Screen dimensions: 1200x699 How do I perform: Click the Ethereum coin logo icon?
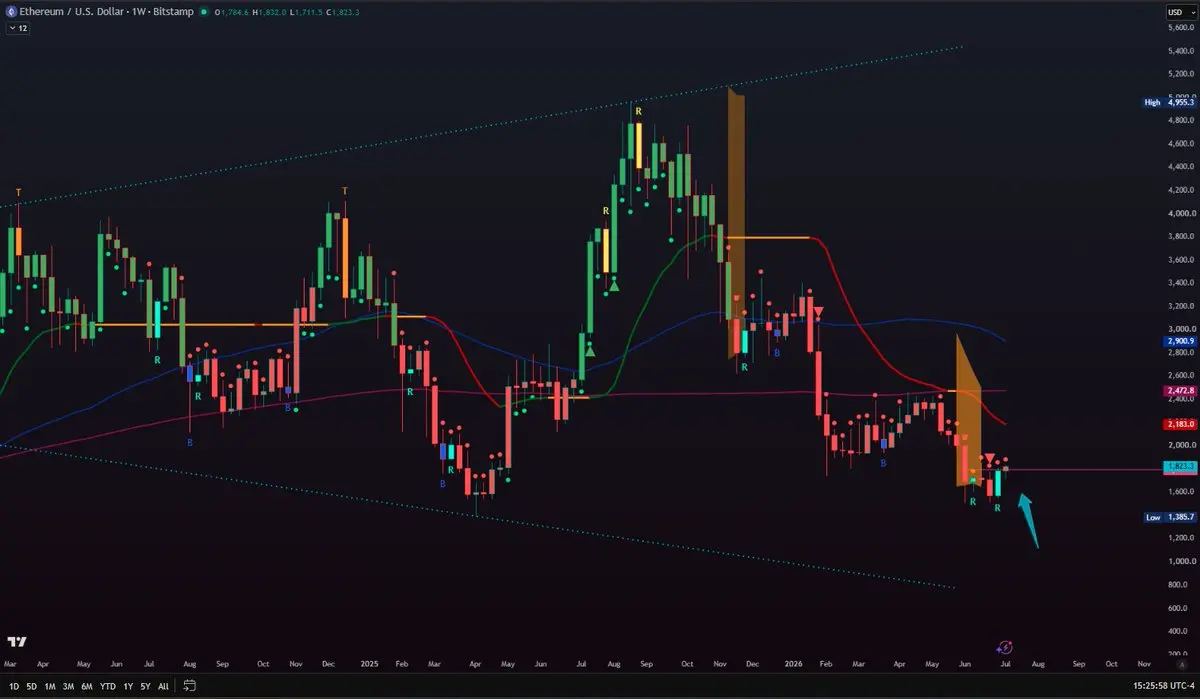coord(12,12)
